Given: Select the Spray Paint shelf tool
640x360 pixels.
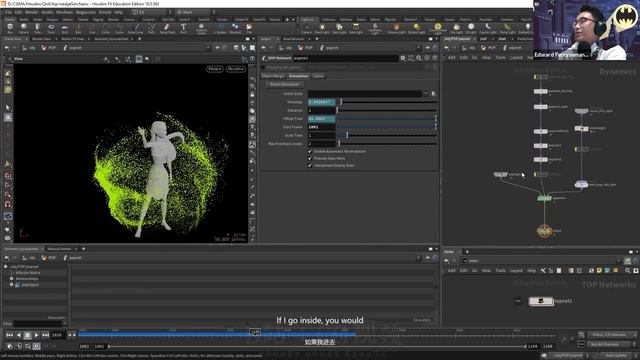Looking at the screenshot, I should tap(167, 28).
